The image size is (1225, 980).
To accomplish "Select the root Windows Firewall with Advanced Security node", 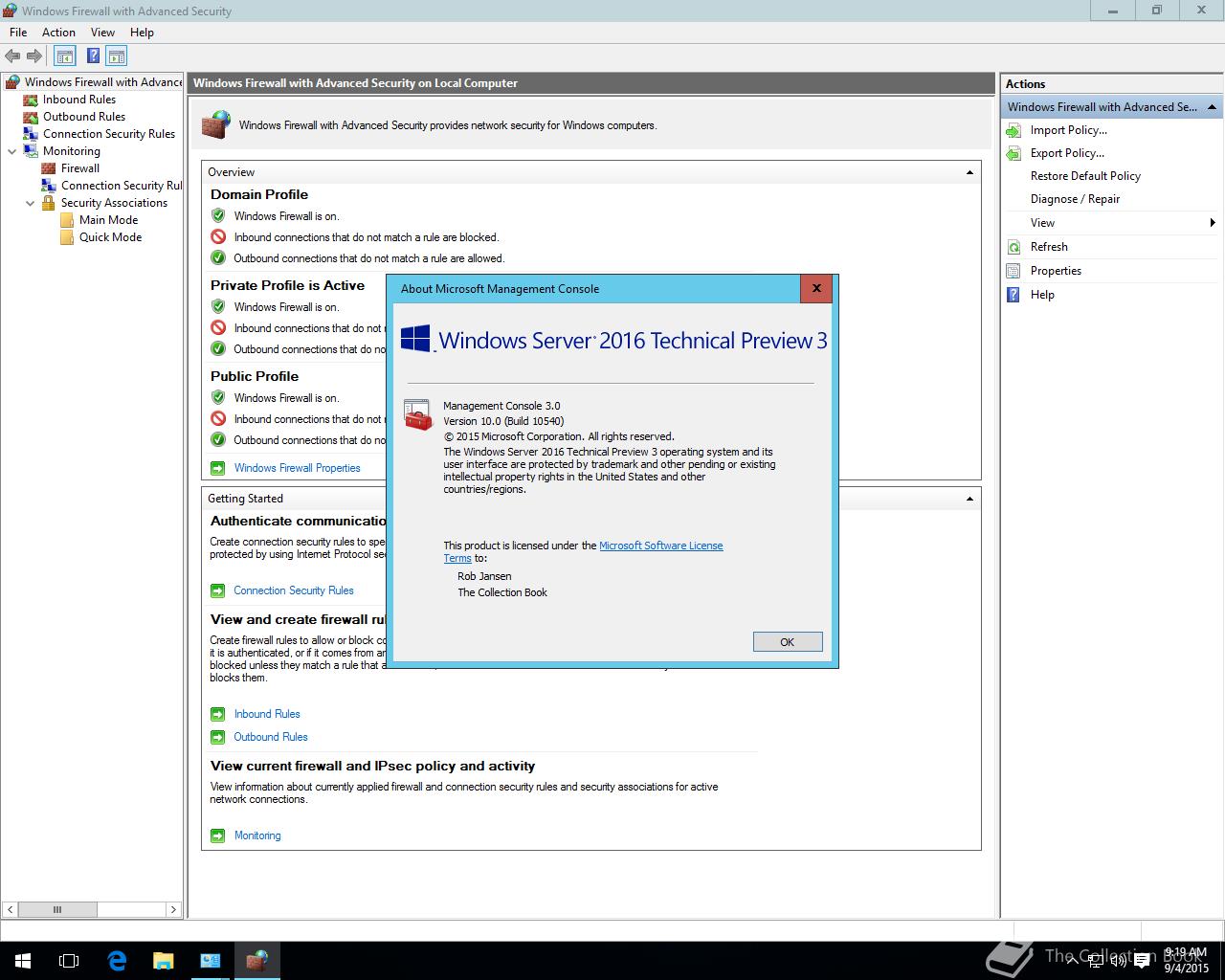I will pos(103,82).
